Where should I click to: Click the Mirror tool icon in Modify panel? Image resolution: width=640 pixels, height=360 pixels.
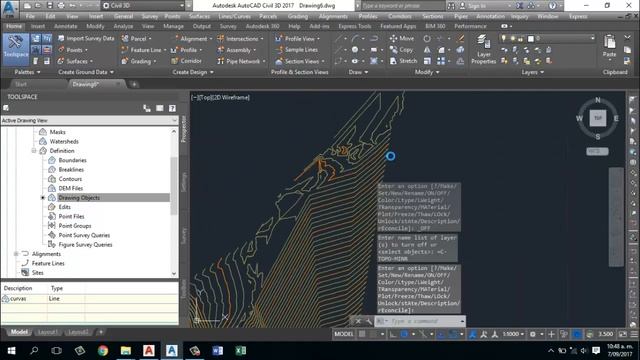(x=427, y=50)
